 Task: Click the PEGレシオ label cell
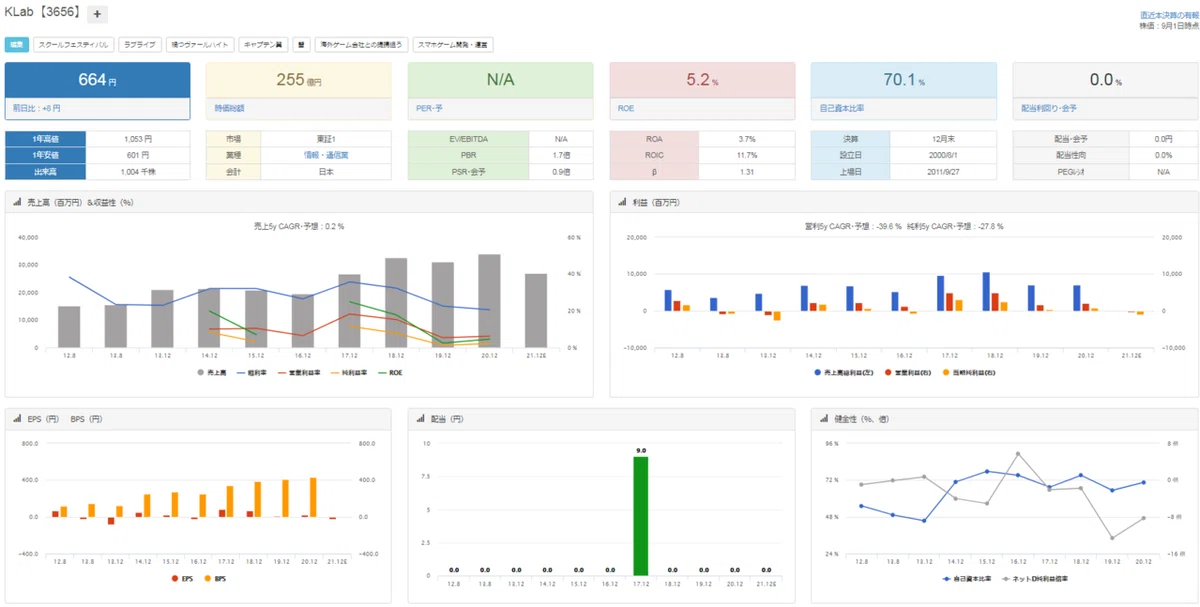(1071, 172)
